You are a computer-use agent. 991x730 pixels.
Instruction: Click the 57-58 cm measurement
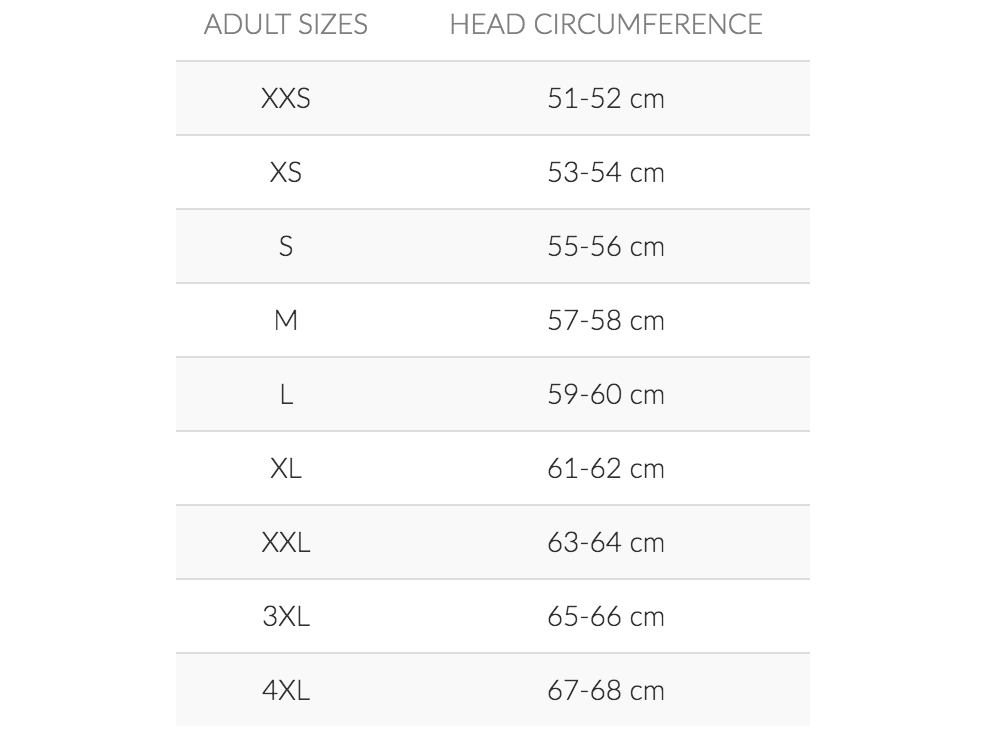pyautogui.click(x=606, y=320)
